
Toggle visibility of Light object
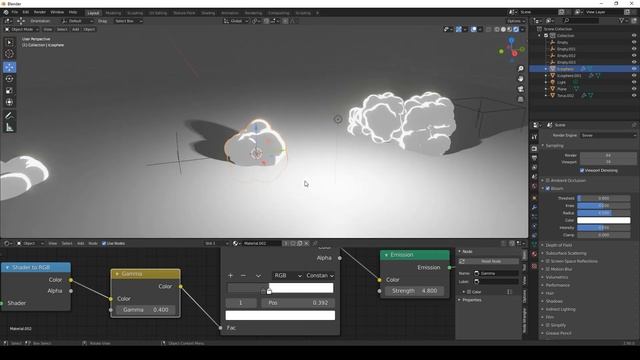(634, 82)
